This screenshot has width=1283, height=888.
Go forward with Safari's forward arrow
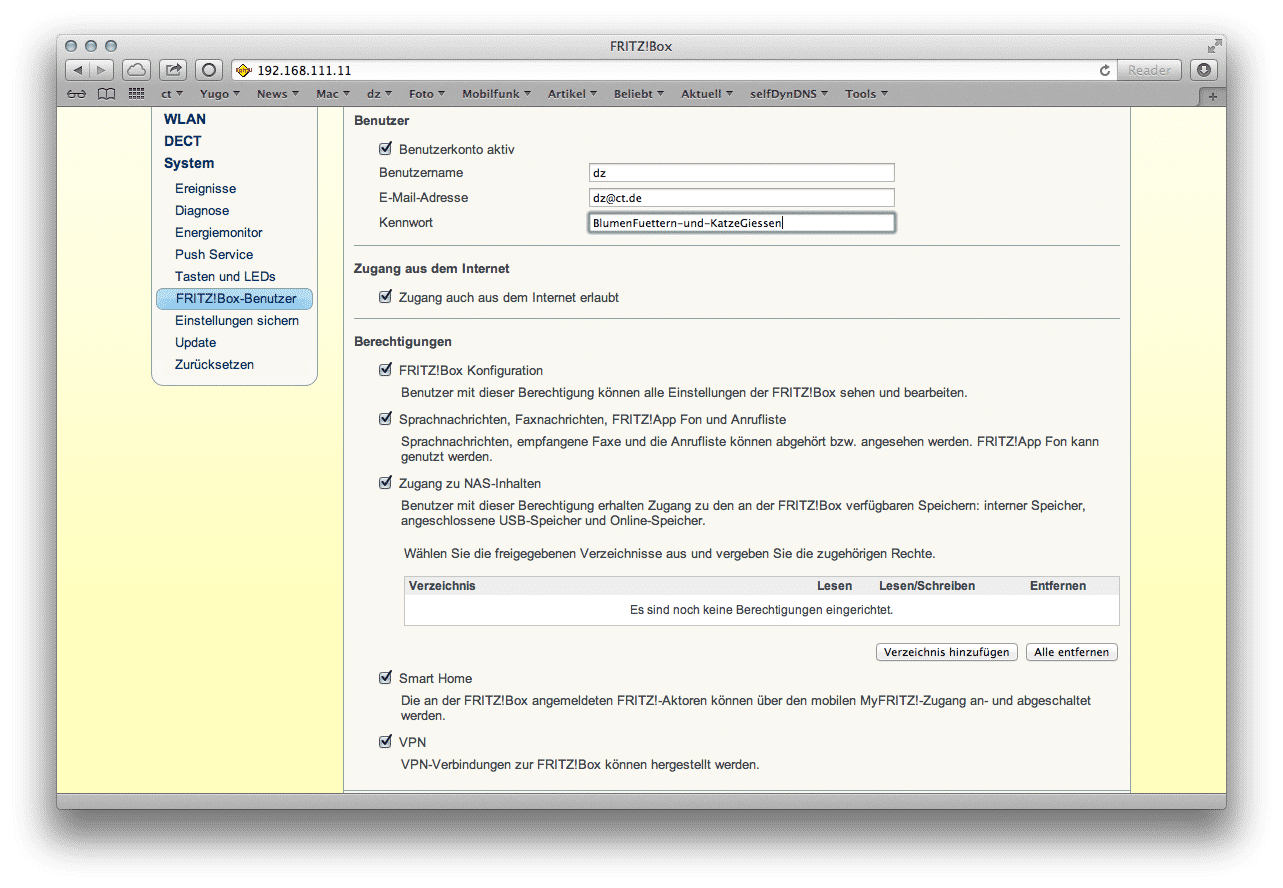(x=103, y=70)
